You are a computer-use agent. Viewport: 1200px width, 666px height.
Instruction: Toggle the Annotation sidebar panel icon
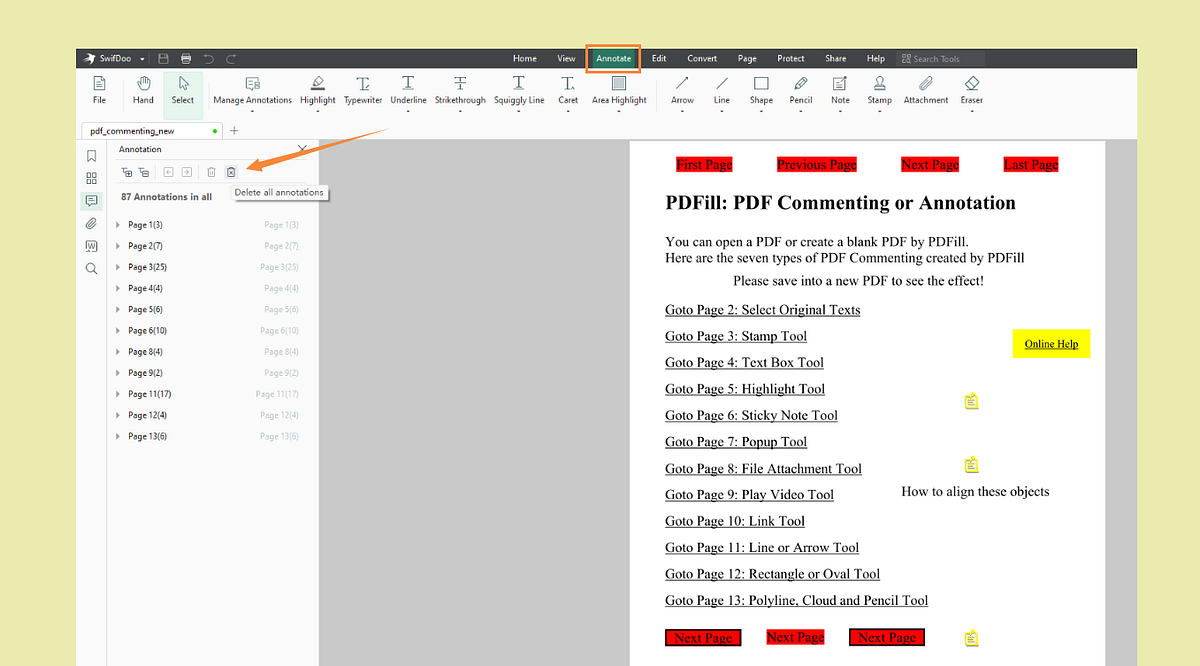(x=91, y=201)
